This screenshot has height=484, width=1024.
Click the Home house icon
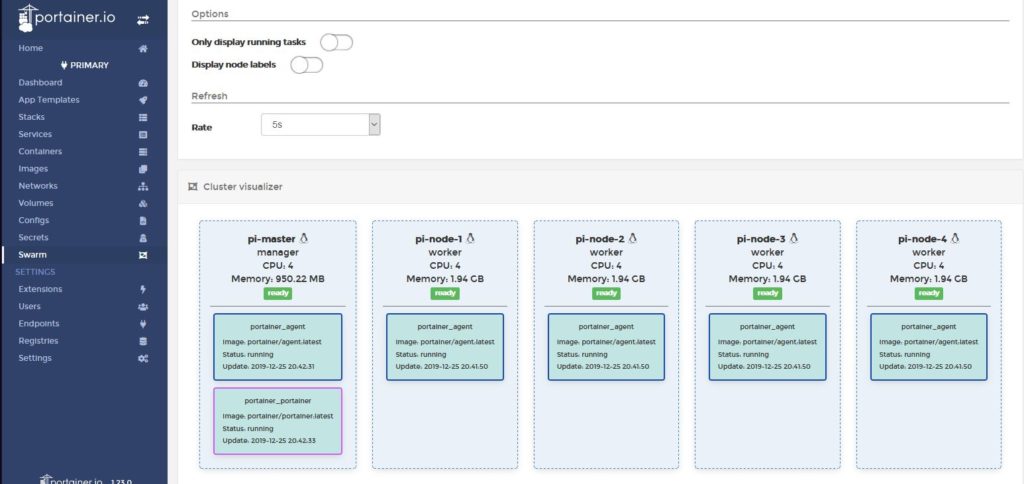[x=143, y=48]
